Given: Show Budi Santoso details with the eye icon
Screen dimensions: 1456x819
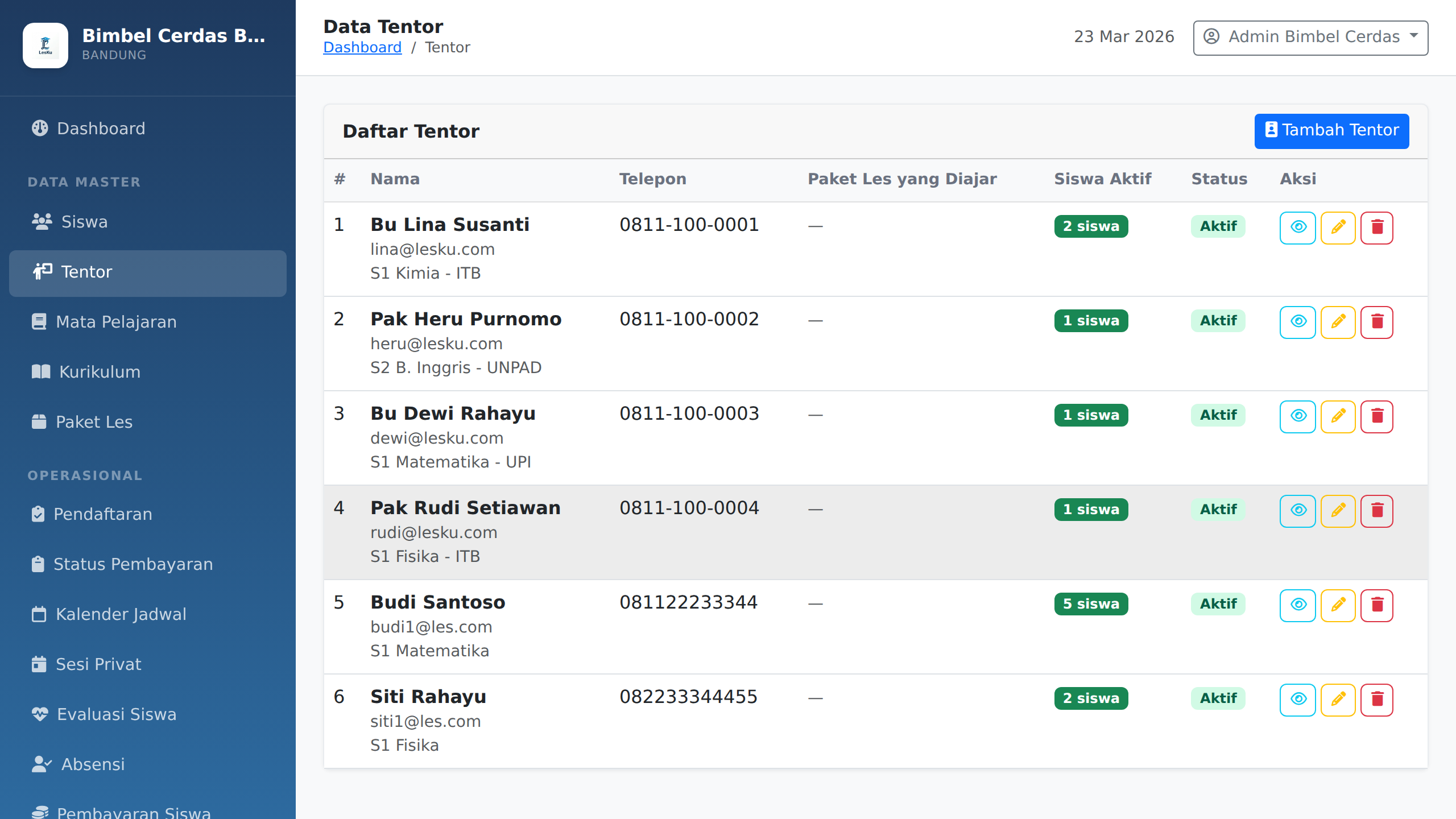Looking at the screenshot, I should click(x=1297, y=605).
